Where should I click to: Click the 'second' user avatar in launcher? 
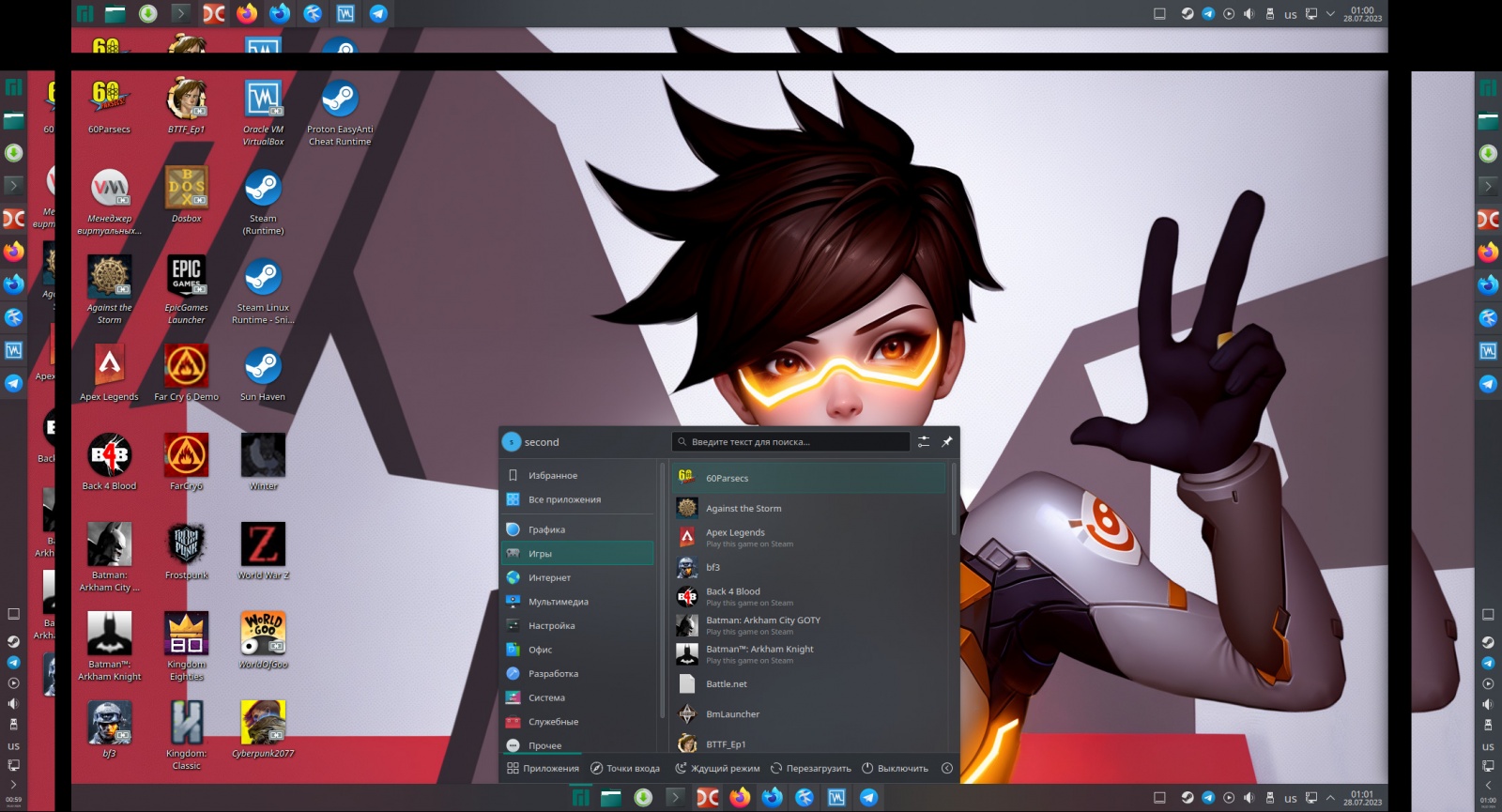click(x=512, y=442)
